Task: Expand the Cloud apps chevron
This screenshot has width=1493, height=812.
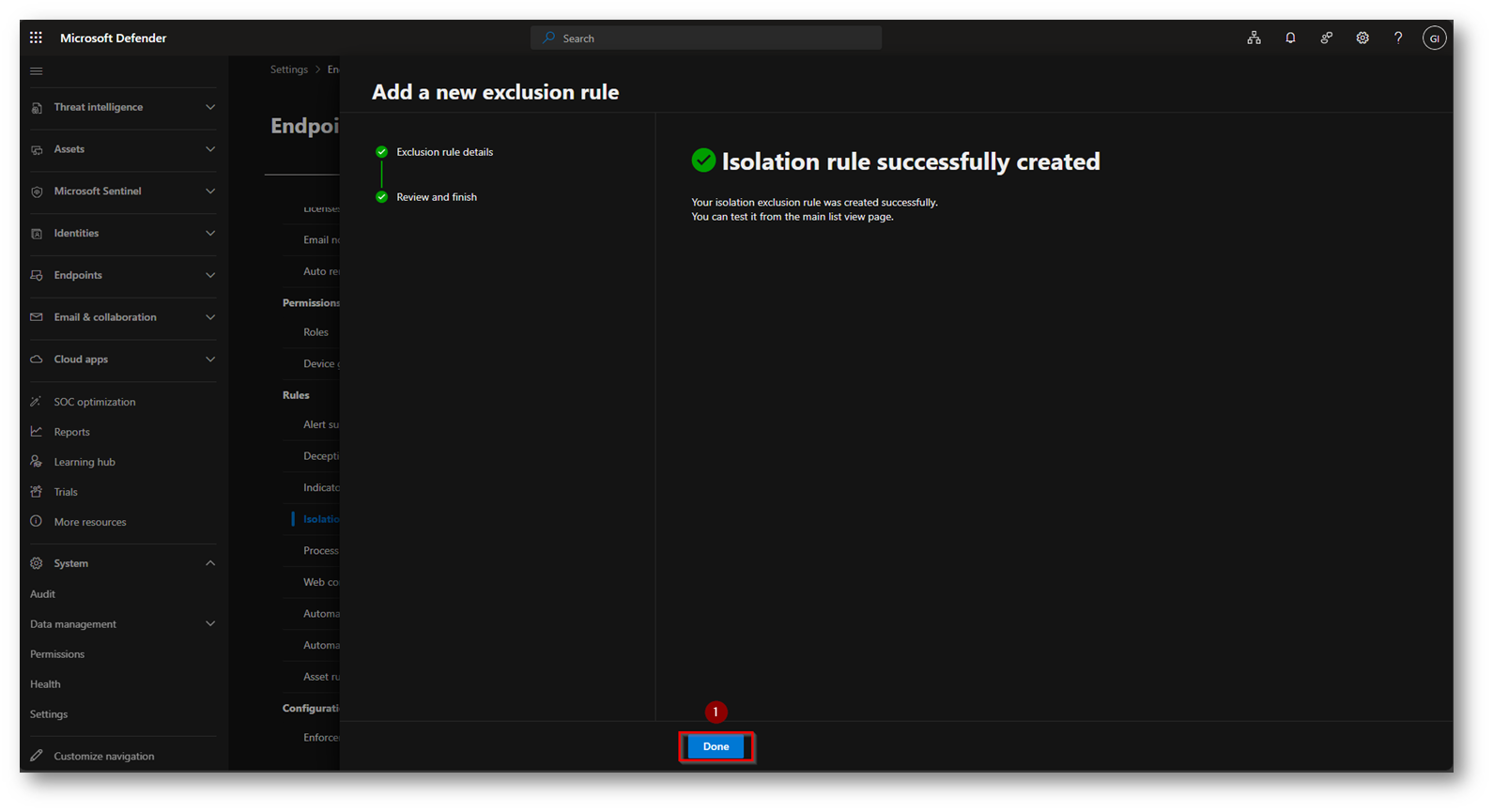Action: coord(210,360)
